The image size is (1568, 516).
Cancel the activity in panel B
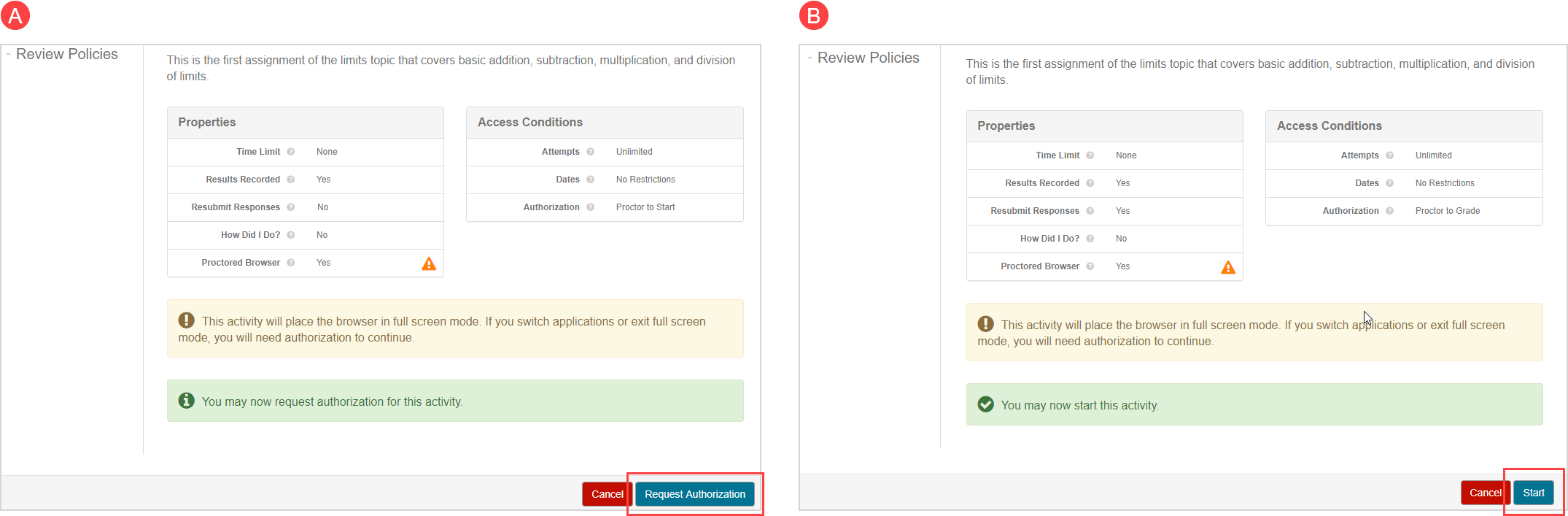click(x=1484, y=493)
